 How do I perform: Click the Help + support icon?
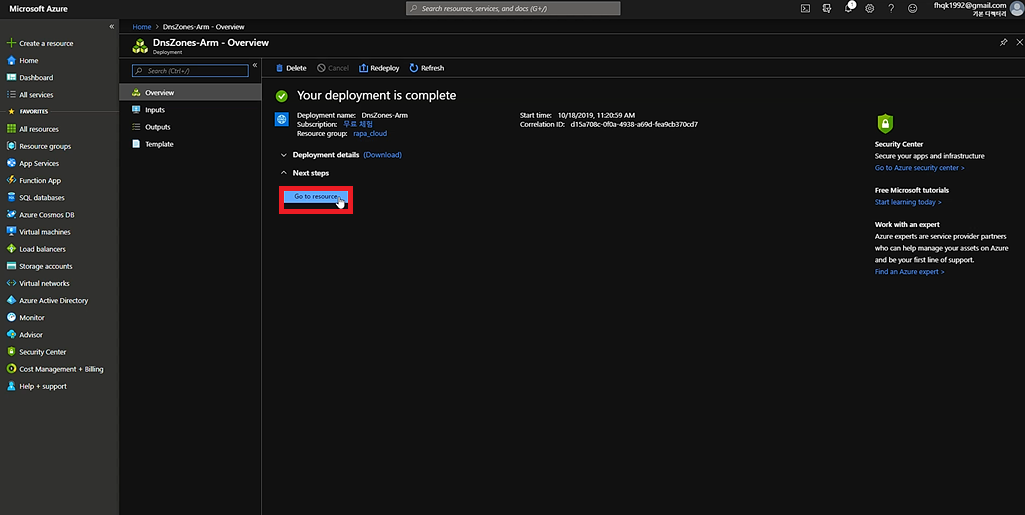pos(11,386)
